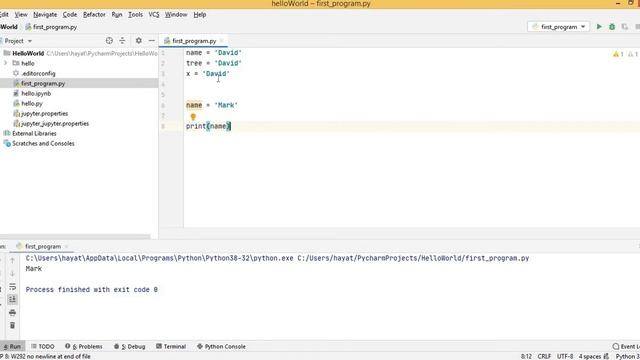Close the first_program tab in the Run panel
The height and width of the screenshot is (360, 640).
point(66,247)
